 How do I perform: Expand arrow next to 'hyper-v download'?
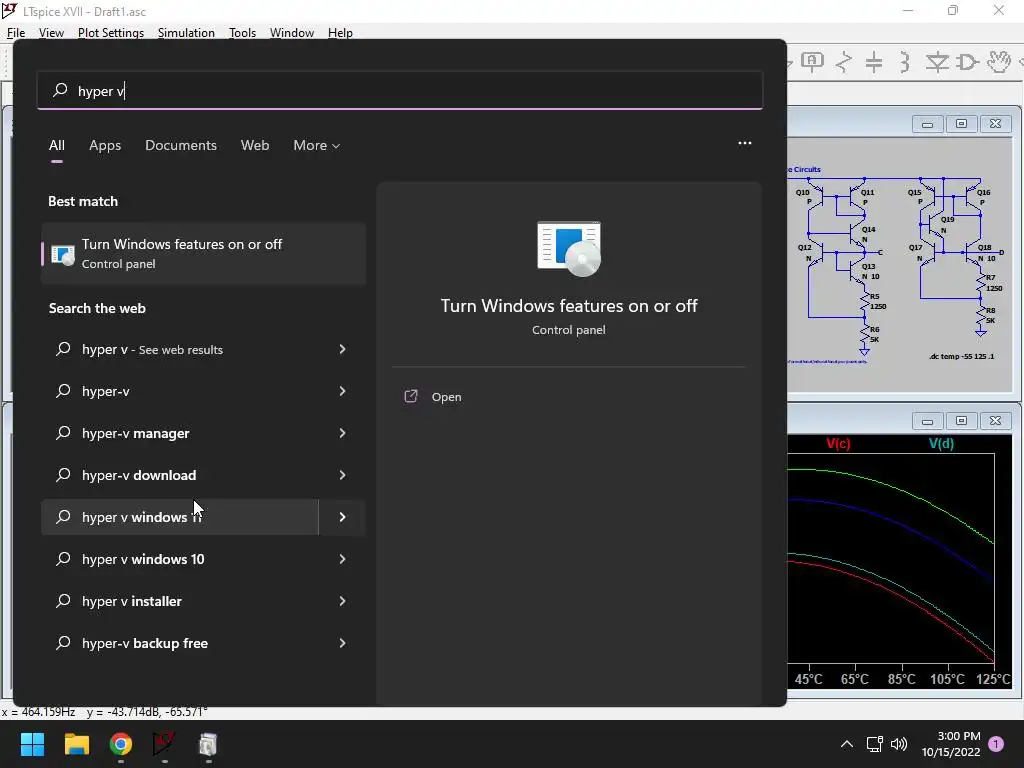[x=342, y=475]
